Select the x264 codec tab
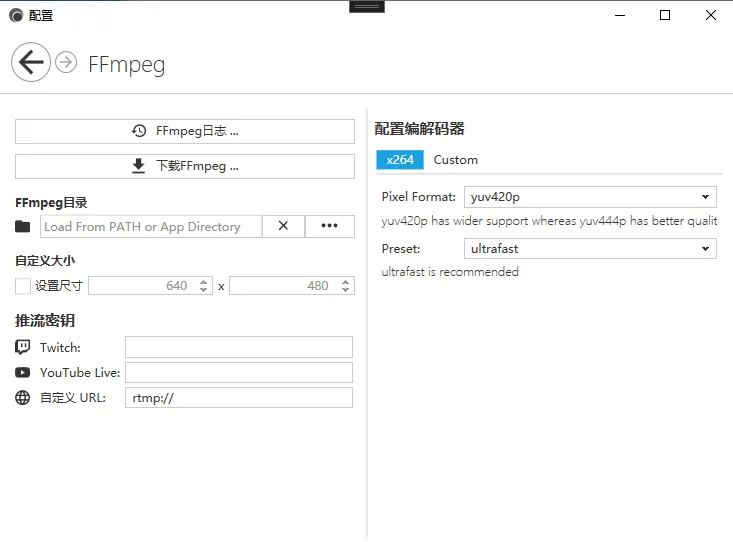Screen dimensions: 733x542 (x=400, y=160)
